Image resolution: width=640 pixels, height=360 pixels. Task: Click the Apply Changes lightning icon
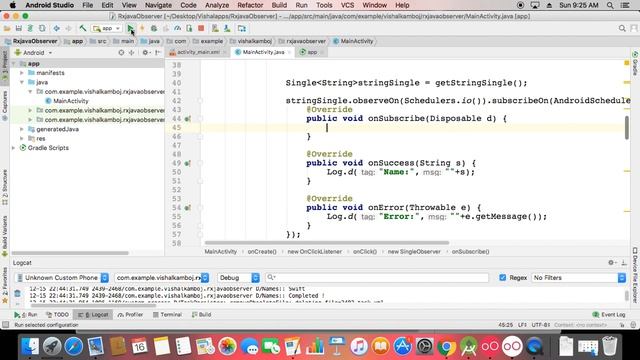(x=142, y=28)
